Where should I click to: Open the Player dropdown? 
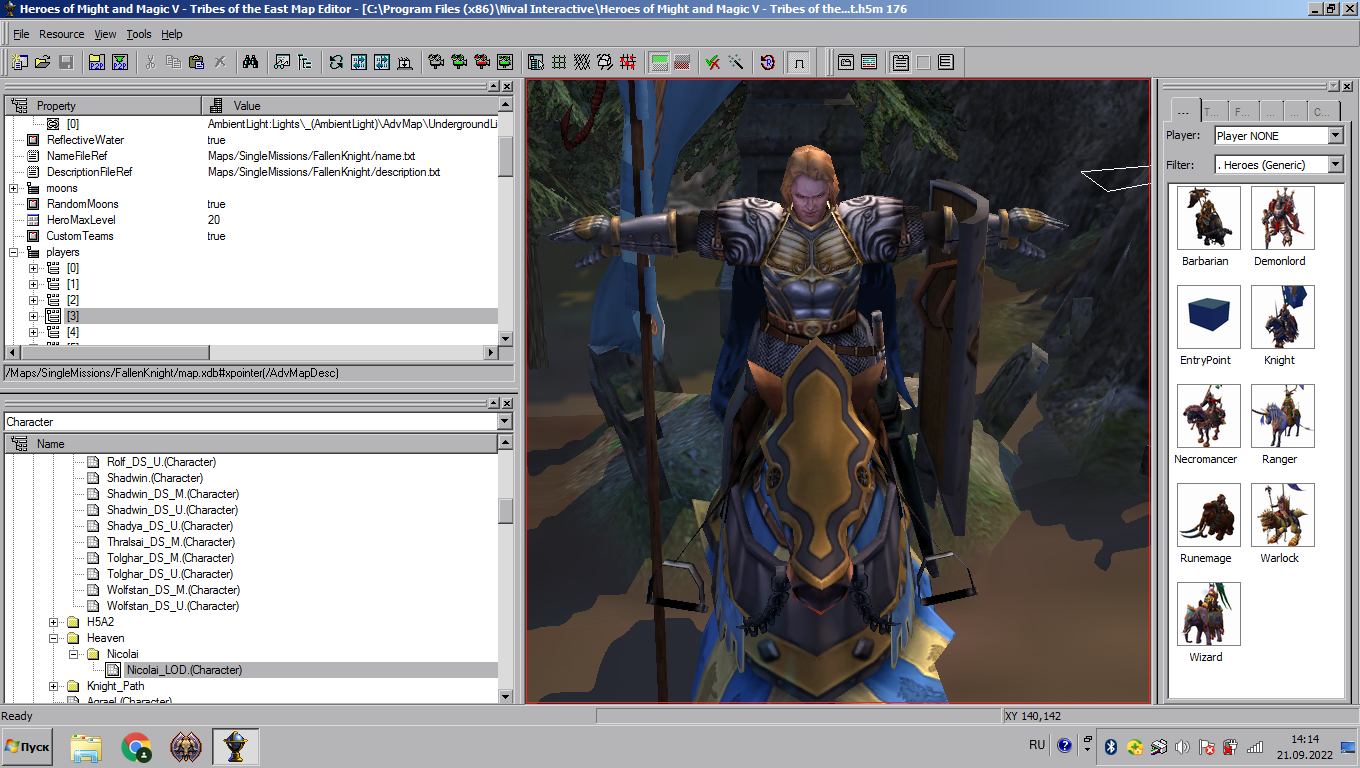(x=1335, y=135)
